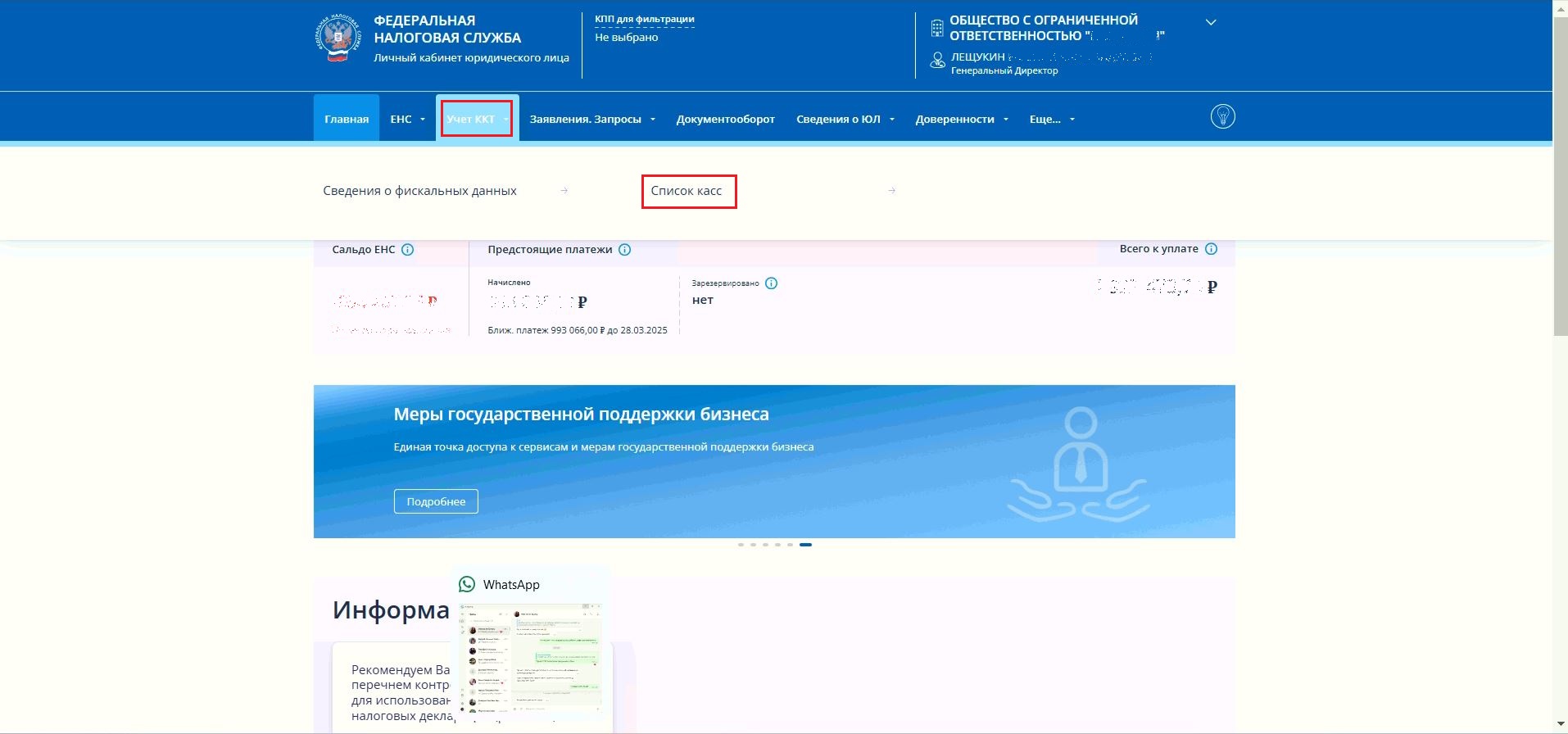Expand the organization selector chevron
The image size is (1568, 734).
pyautogui.click(x=1211, y=22)
